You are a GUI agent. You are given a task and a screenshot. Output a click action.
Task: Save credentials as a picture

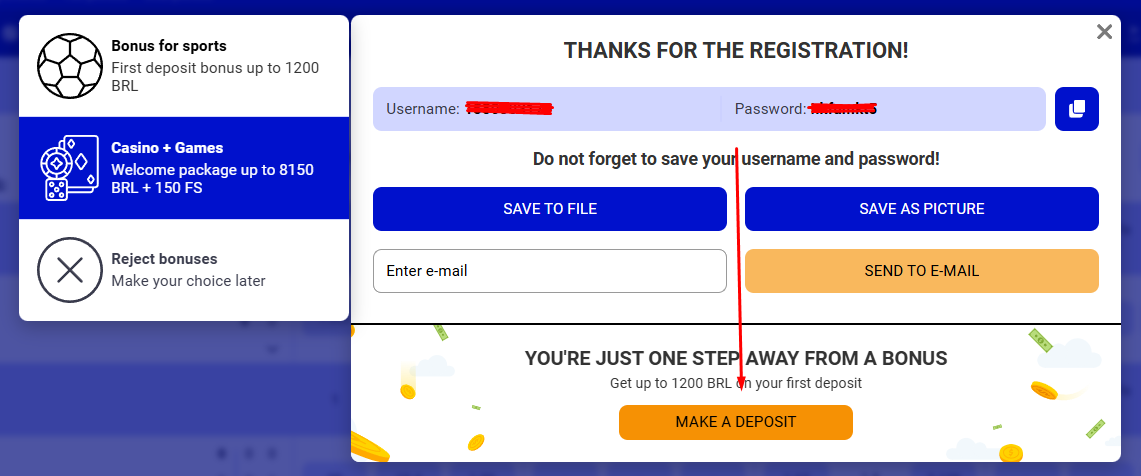coord(921,209)
